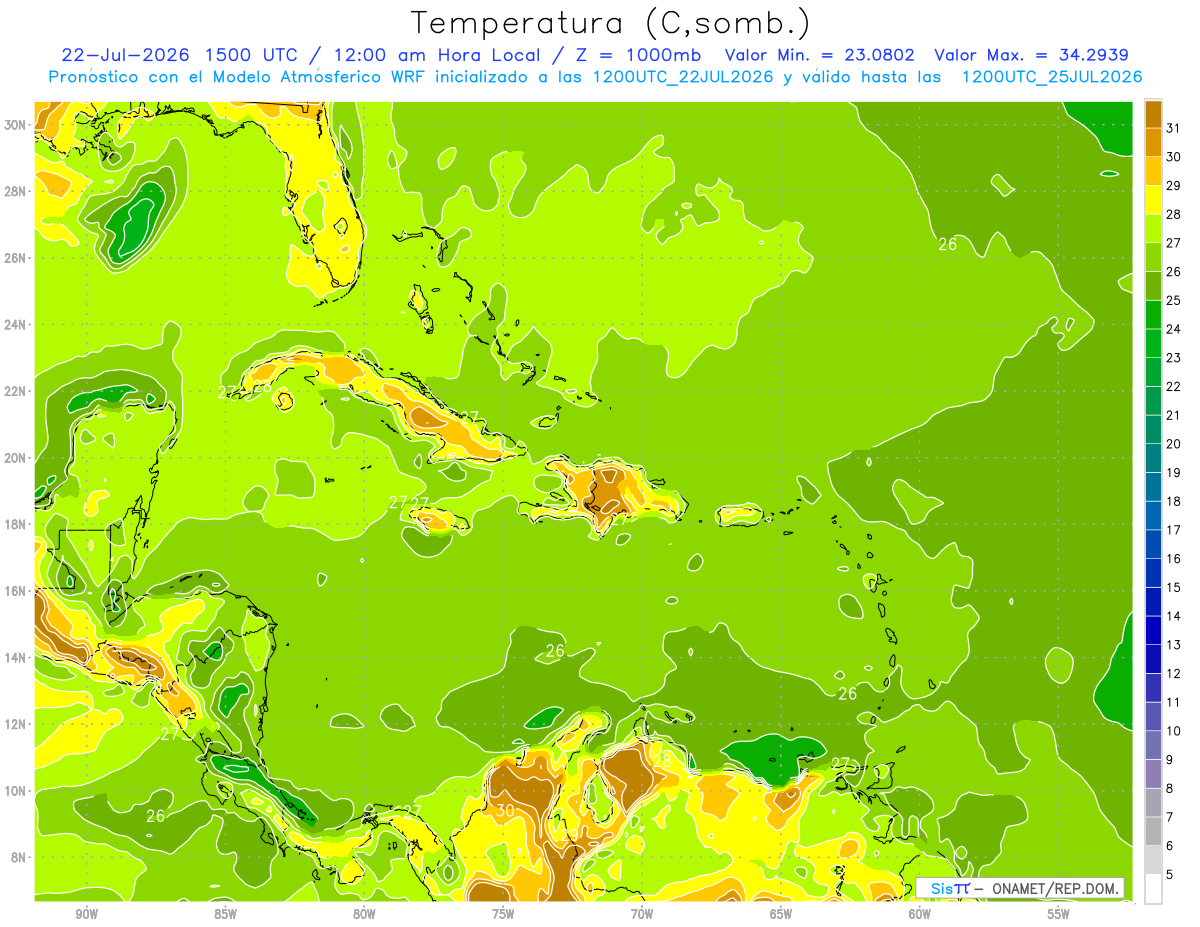Click the 10N latitude label
The height and width of the screenshot is (927, 1200).
click(16, 791)
